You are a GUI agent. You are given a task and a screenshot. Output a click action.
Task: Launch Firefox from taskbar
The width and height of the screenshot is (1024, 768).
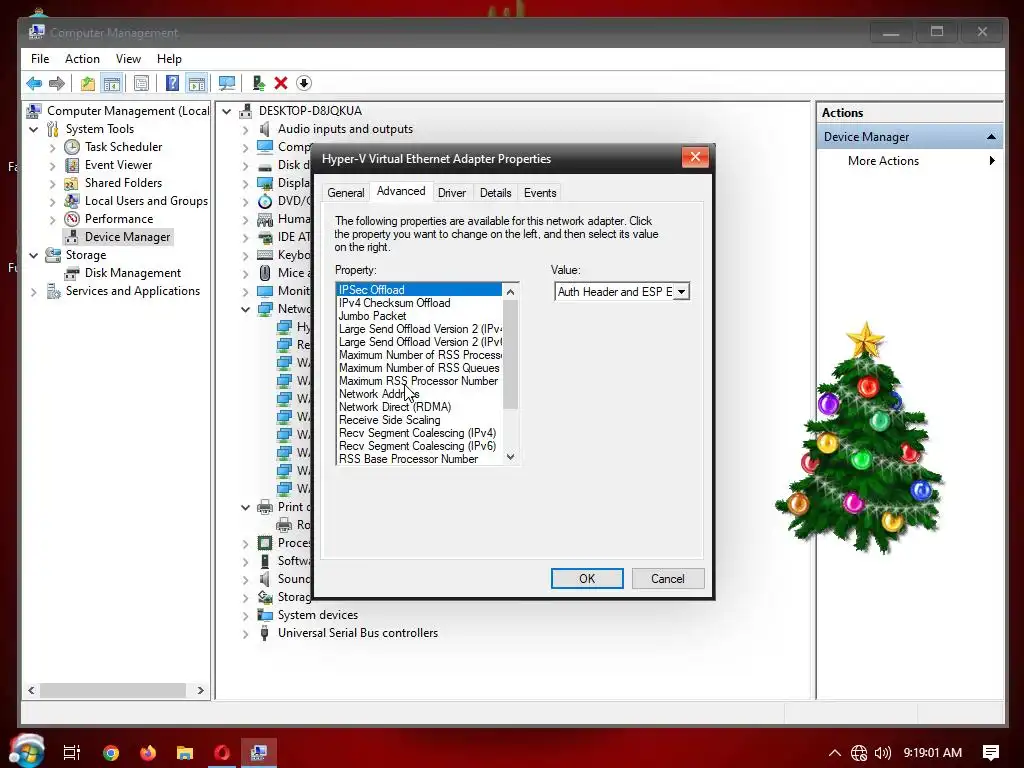click(148, 752)
